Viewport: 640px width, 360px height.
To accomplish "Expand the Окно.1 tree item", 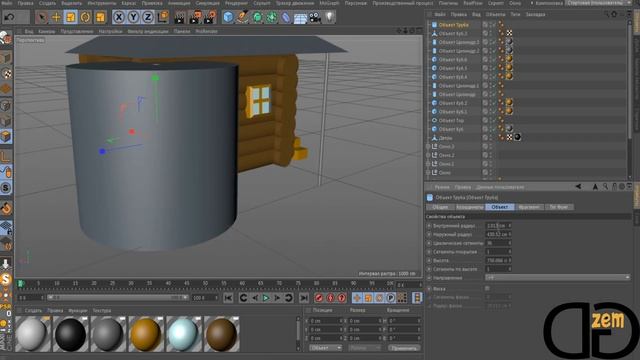I will point(428,164).
